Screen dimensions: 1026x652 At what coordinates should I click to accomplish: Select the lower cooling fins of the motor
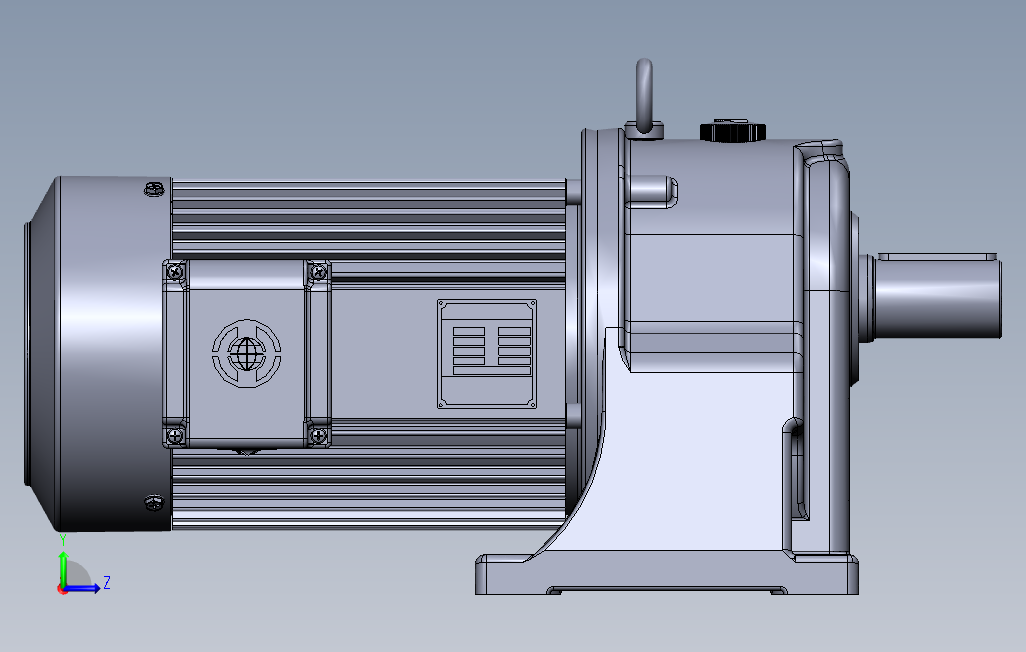click(368, 490)
